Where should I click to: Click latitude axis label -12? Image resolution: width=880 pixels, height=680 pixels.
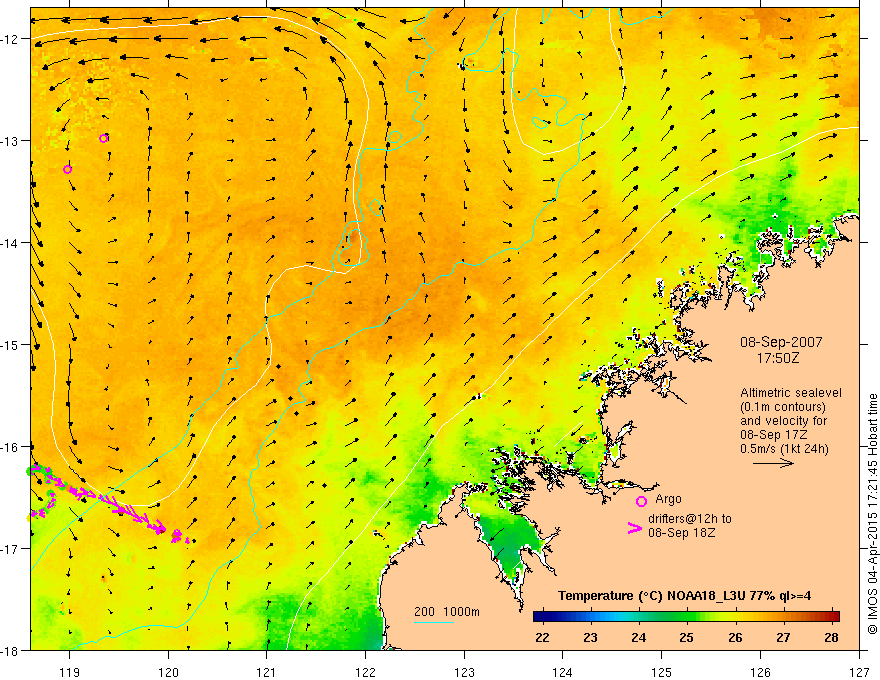pos(11,39)
